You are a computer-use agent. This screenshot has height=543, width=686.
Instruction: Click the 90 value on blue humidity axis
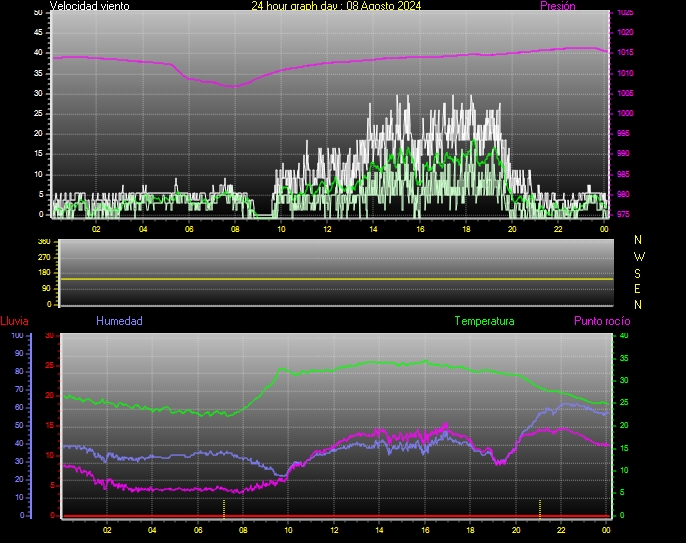click(x=19, y=353)
